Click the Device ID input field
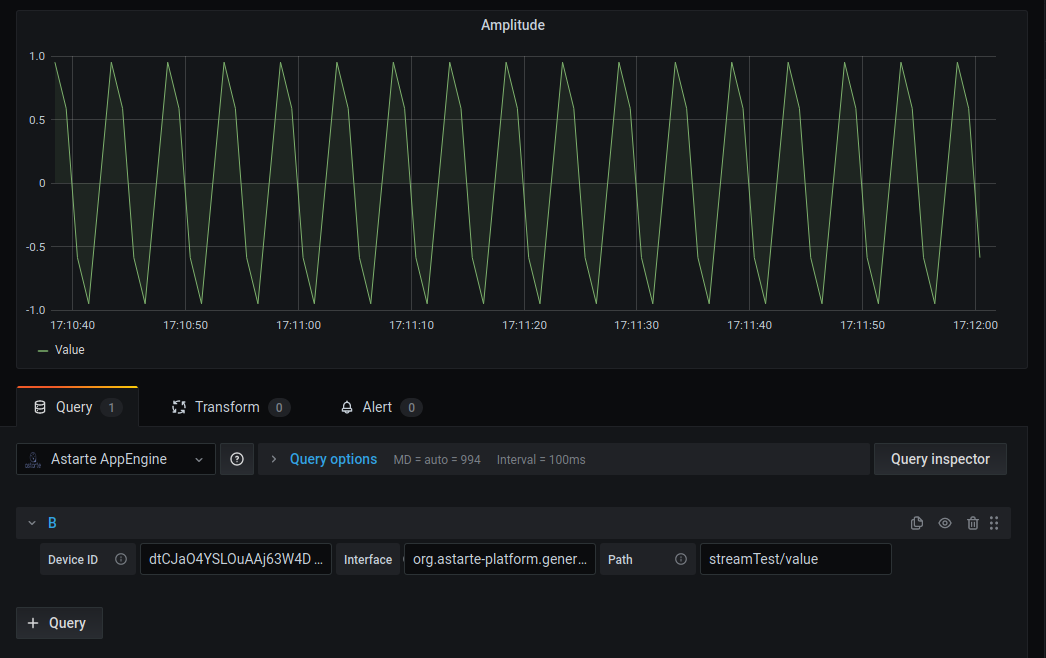The height and width of the screenshot is (658, 1046). click(236, 559)
